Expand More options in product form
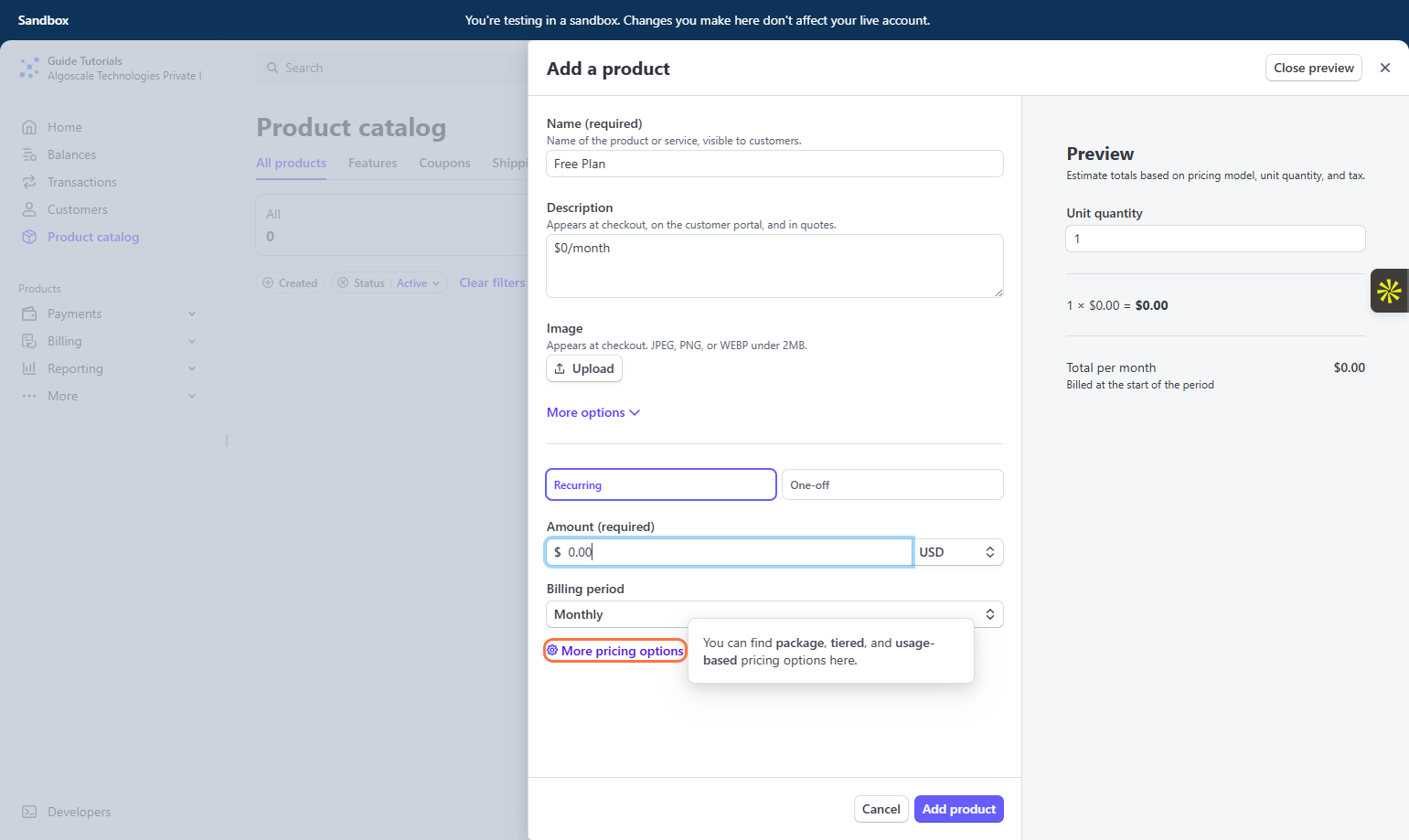The image size is (1409, 840). point(592,412)
